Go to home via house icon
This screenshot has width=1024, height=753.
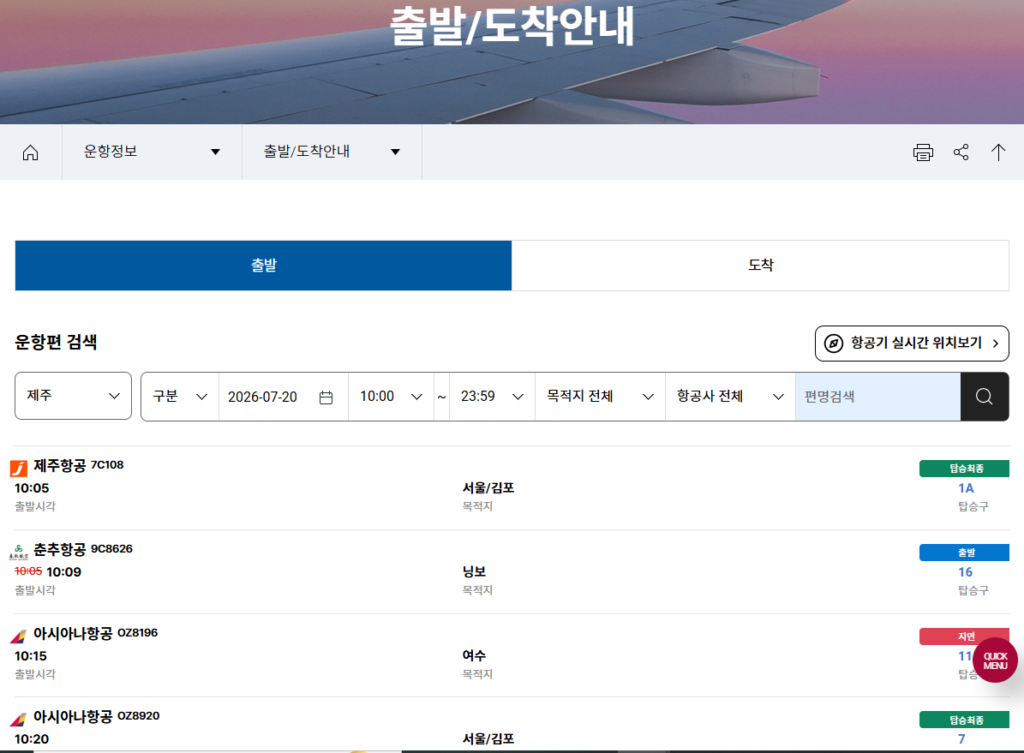click(31, 152)
